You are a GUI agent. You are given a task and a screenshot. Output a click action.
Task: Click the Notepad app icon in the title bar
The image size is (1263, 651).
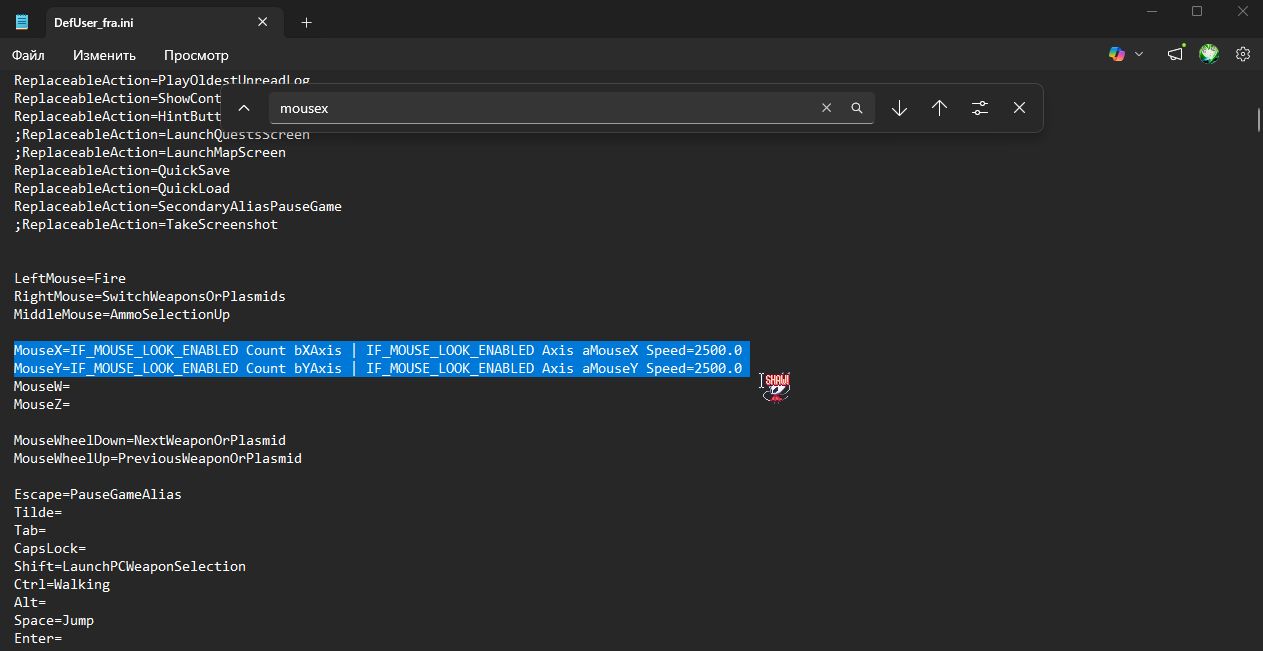[x=22, y=21]
